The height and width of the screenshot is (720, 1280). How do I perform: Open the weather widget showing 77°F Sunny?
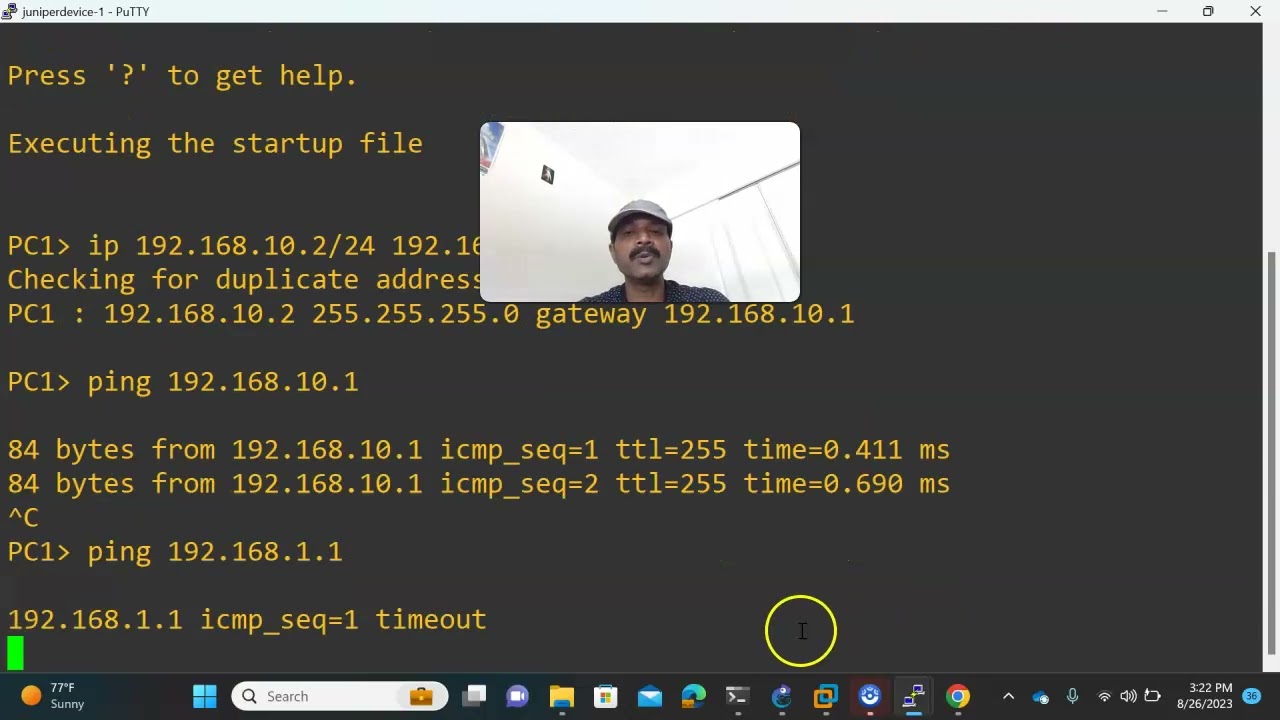pyautogui.click(x=54, y=696)
